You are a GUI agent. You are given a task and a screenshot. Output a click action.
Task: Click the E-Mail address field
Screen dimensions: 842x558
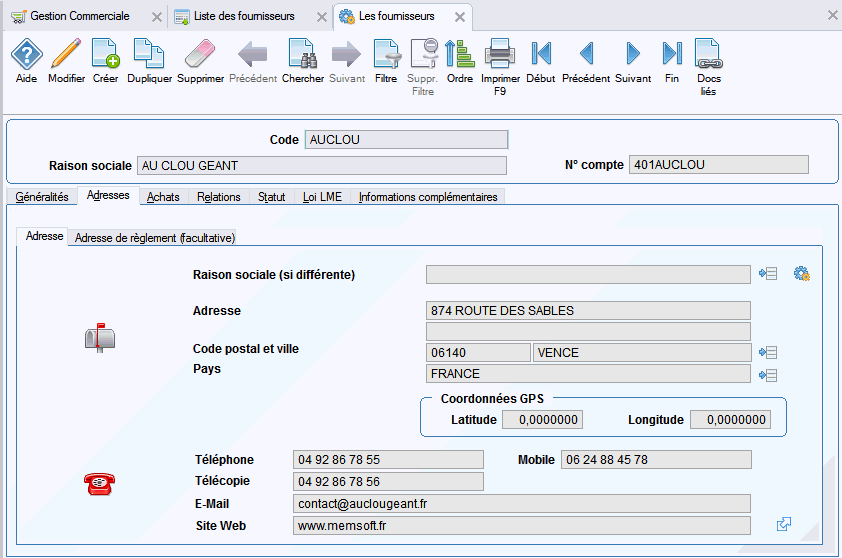coord(521,503)
